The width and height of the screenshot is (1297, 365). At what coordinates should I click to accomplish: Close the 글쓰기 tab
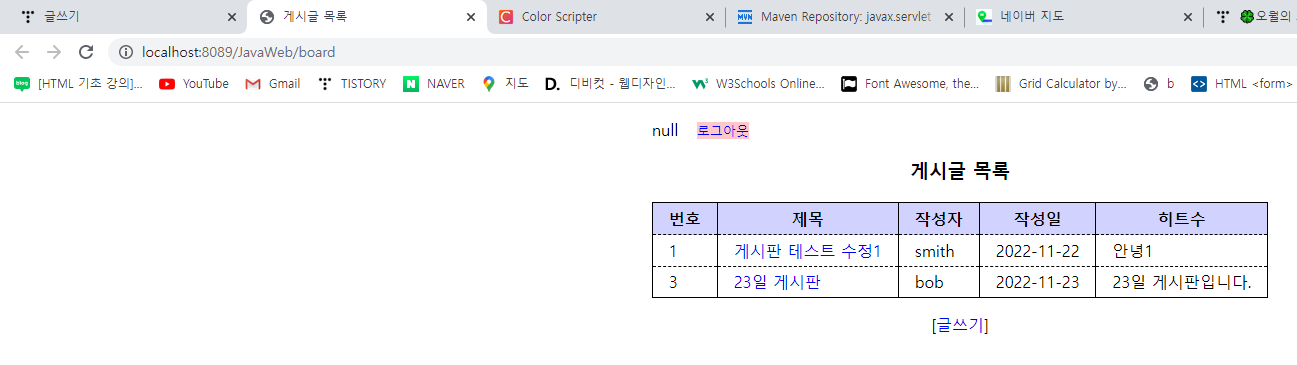click(x=232, y=17)
